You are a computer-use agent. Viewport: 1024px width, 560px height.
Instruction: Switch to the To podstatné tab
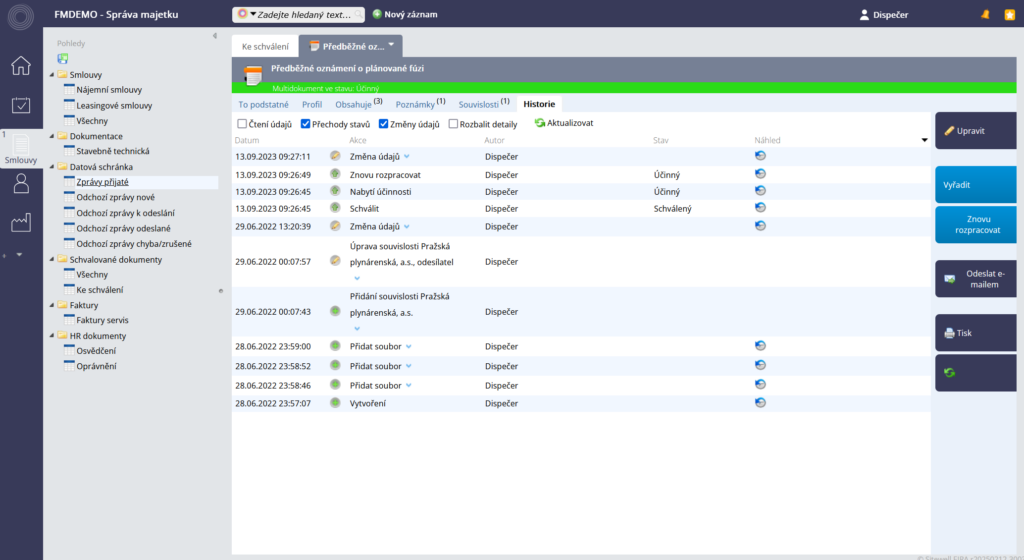pyautogui.click(x=263, y=104)
